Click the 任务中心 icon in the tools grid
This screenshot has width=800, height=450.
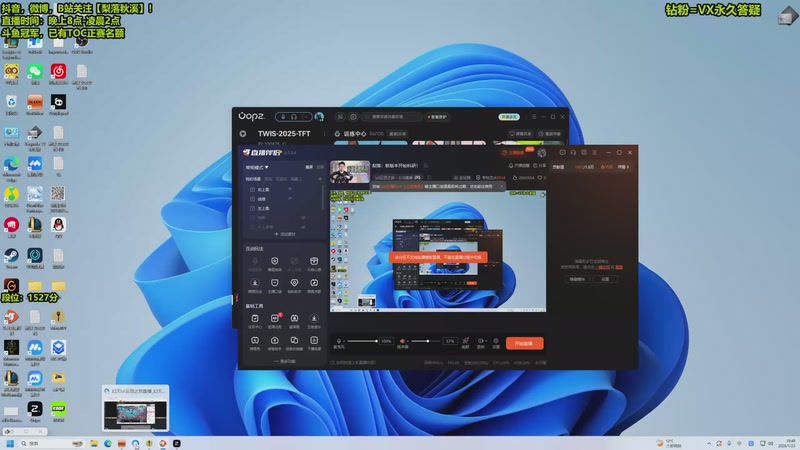point(255,318)
